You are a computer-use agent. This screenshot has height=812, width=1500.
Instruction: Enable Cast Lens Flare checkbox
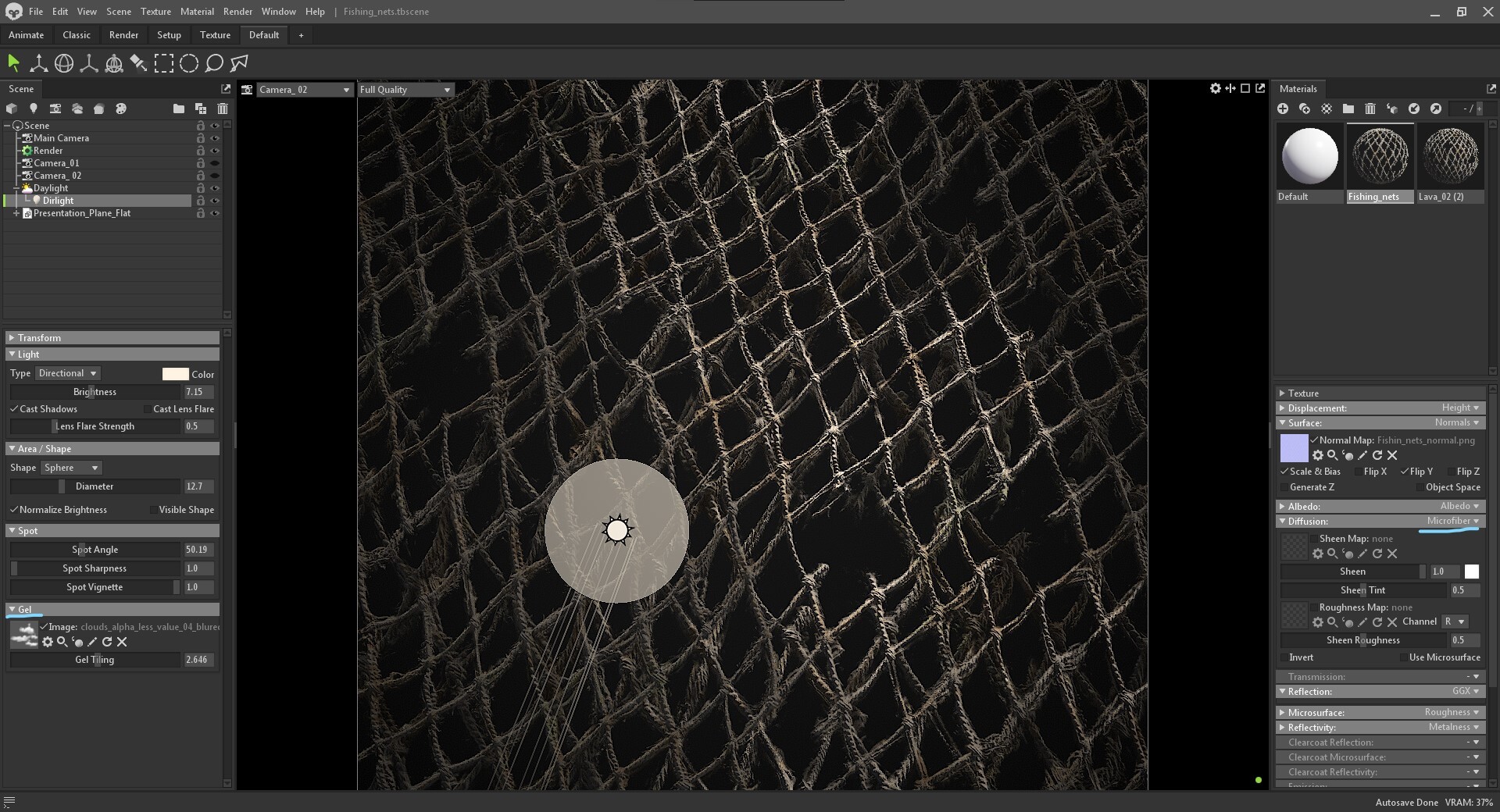147,409
